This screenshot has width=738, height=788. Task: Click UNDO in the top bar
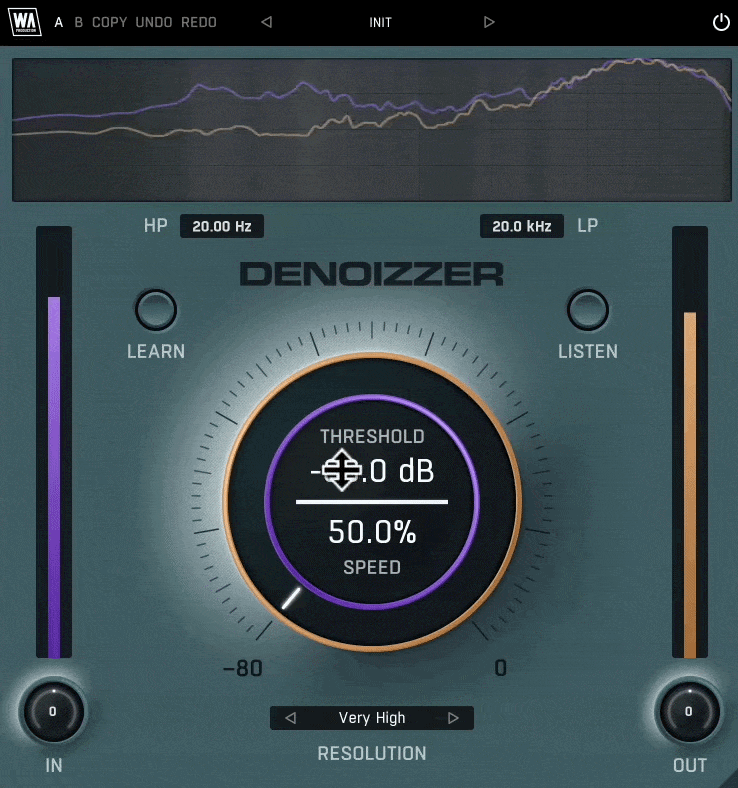tap(154, 22)
